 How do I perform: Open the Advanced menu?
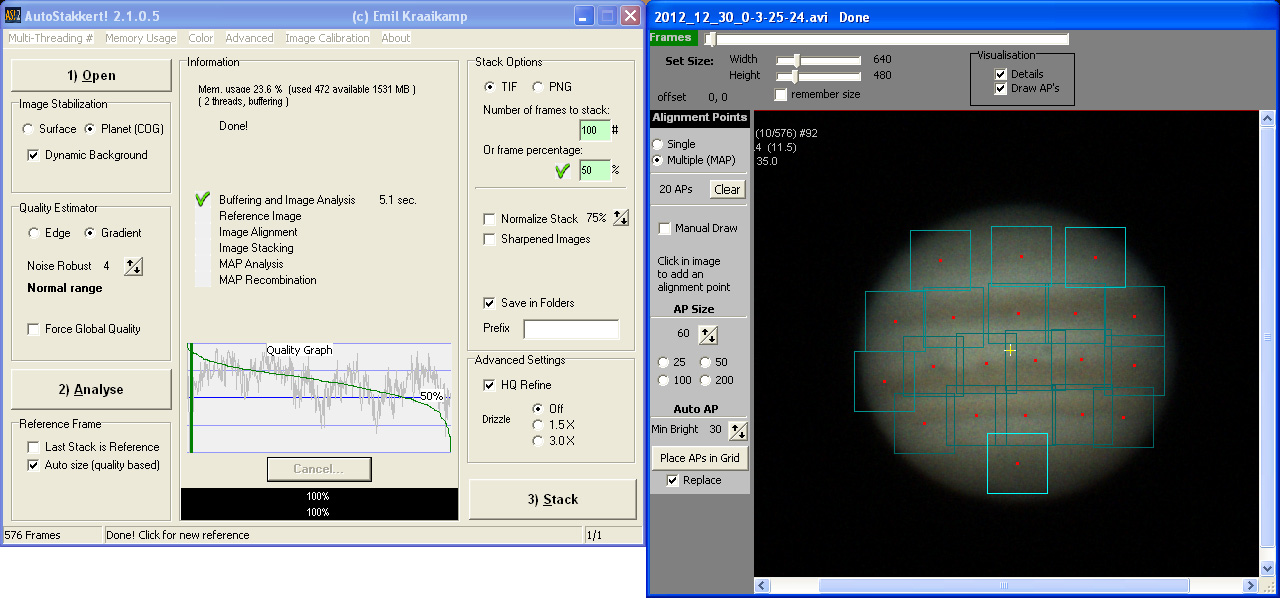pyautogui.click(x=249, y=38)
